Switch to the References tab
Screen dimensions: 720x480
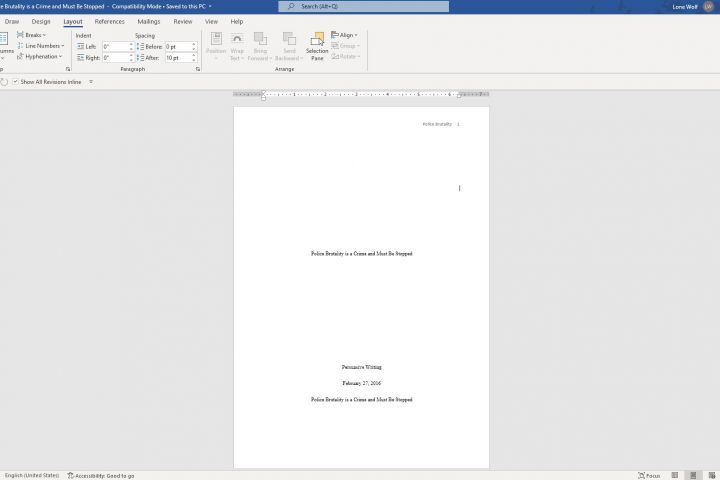click(109, 22)
